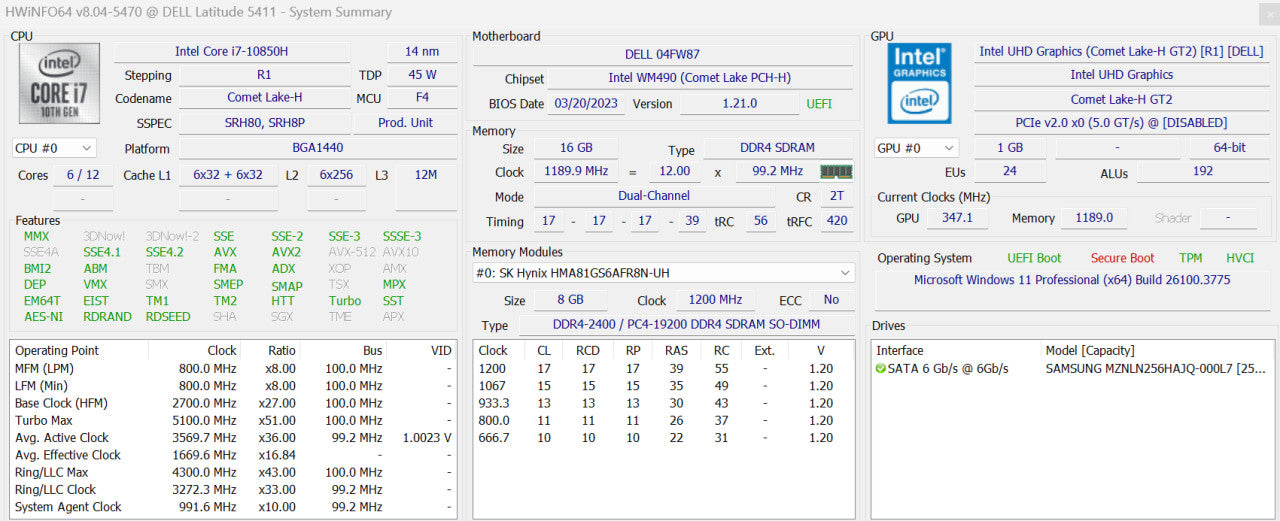Click the SSE4.2 feature flag
This screenshot has width=1280, height=521.
165,252
